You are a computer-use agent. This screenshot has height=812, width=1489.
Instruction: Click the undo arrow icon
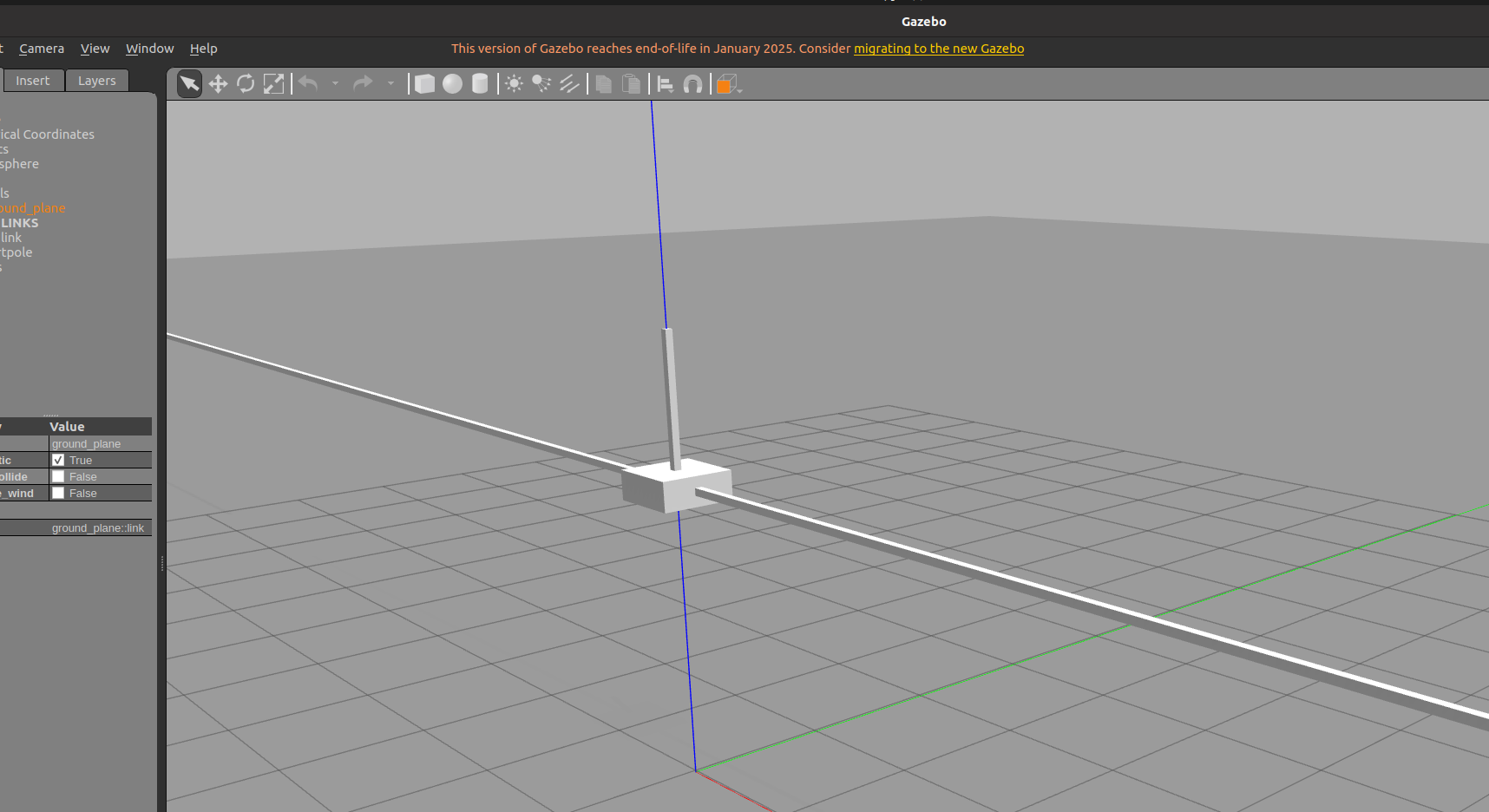pos(309,83)
